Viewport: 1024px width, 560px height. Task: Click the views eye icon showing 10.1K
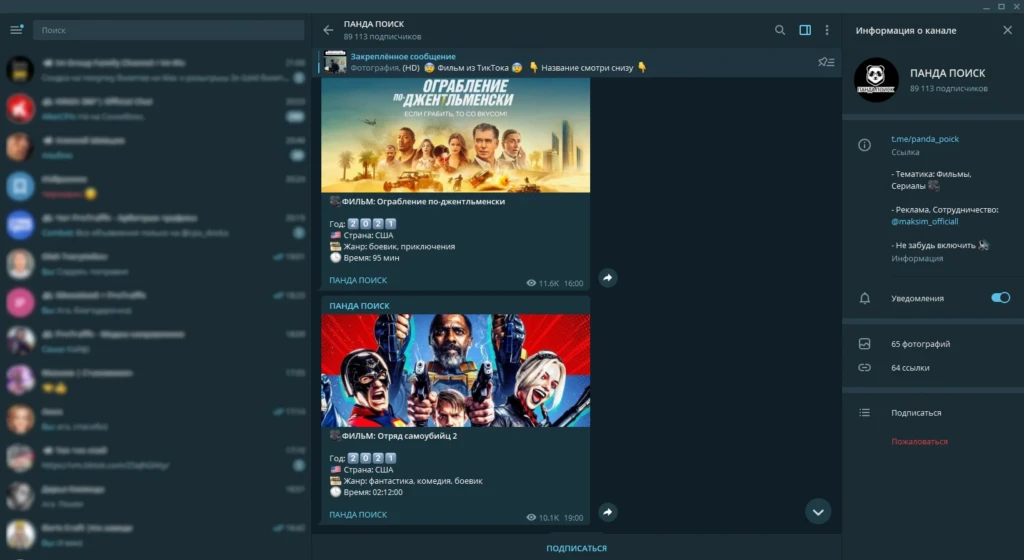pyautogui.click(x=531, y=518)
